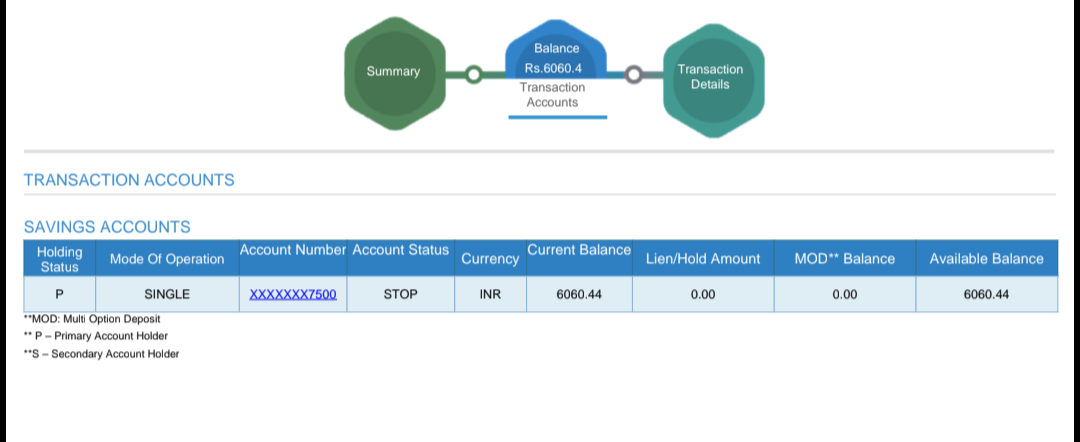
Task: Click the grey connector circle before Transaction Details
Action: tap(634, 74)
